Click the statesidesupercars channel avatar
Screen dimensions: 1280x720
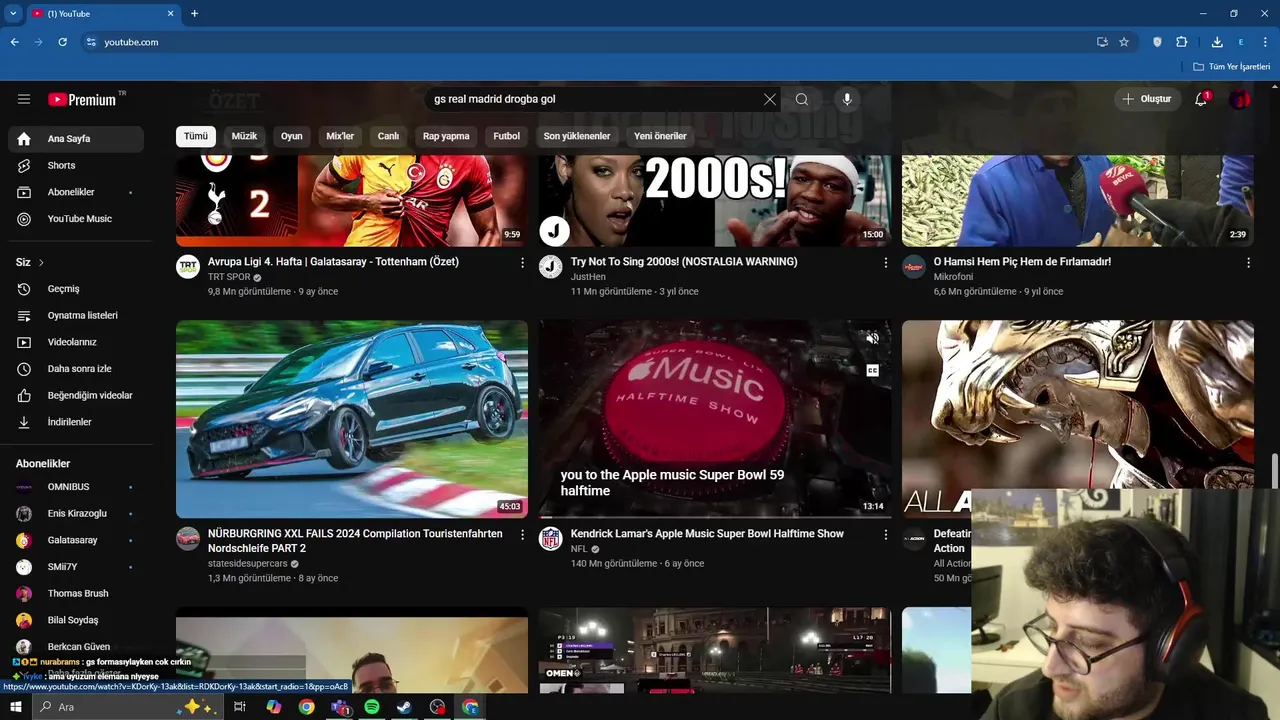point(188,539)
